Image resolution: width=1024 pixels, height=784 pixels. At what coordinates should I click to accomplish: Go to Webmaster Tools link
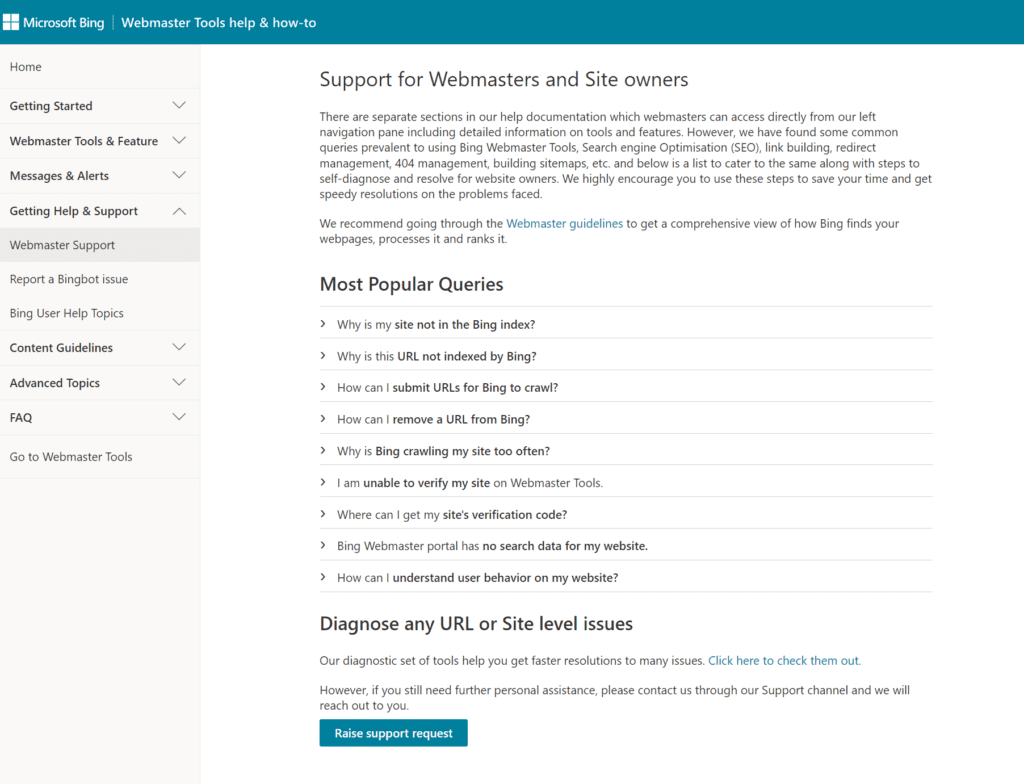[71, 457]
